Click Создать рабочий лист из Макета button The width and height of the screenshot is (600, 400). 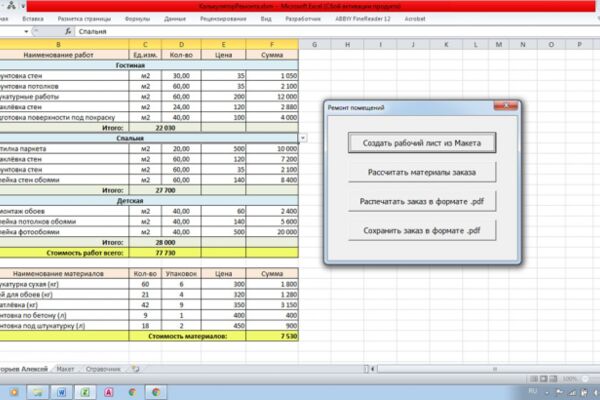(x=422, y=143)
